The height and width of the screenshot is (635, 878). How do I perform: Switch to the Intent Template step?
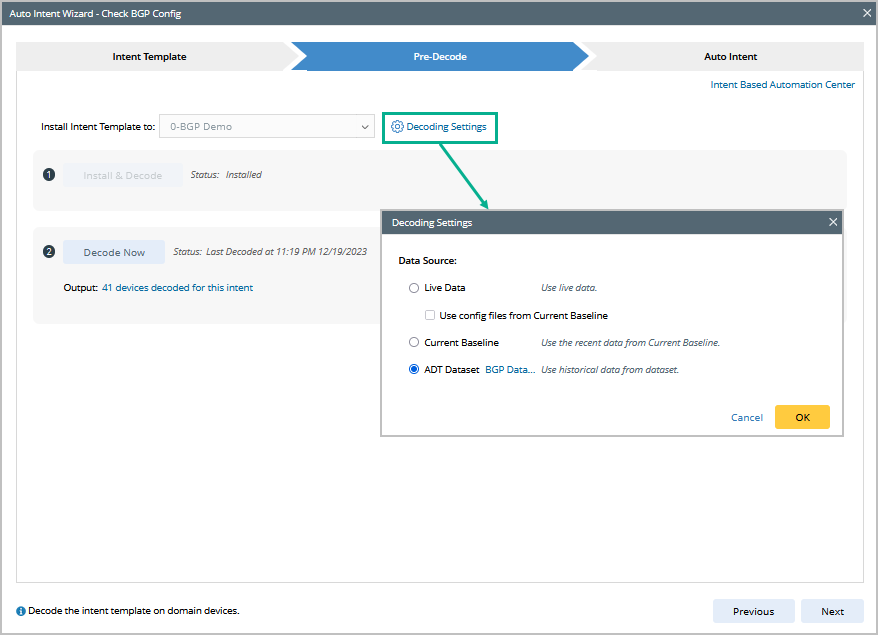pos(149,57)
